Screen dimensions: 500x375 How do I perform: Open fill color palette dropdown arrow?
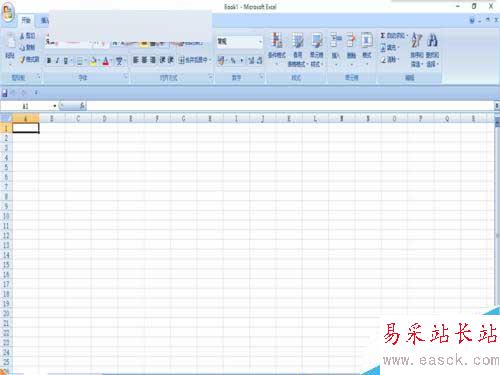pyautogui.click(x=99, y=61)
